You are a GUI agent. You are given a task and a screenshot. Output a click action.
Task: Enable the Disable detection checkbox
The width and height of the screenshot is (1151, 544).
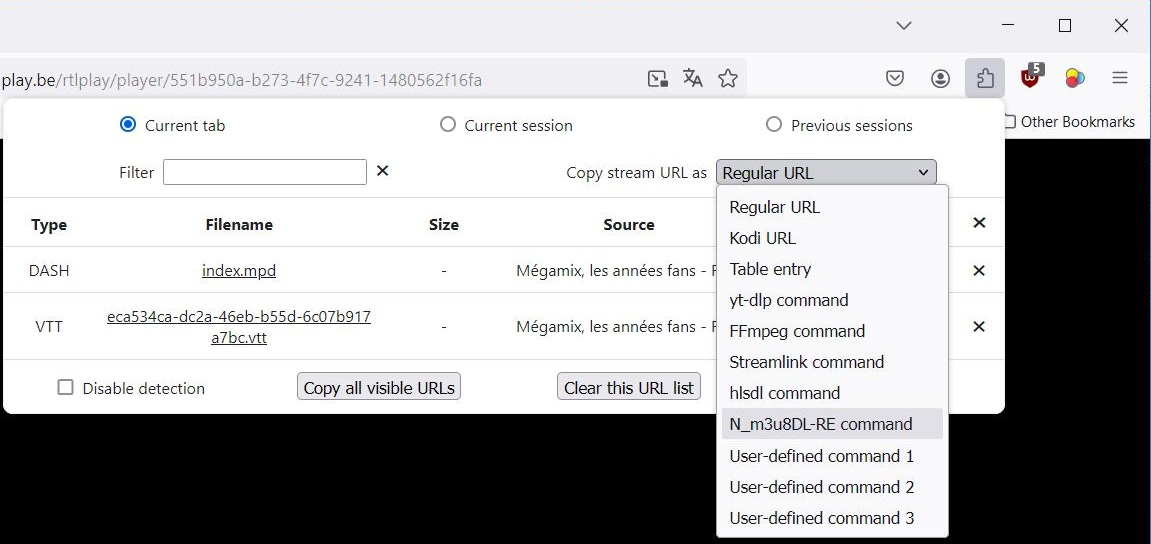point(66,388)
